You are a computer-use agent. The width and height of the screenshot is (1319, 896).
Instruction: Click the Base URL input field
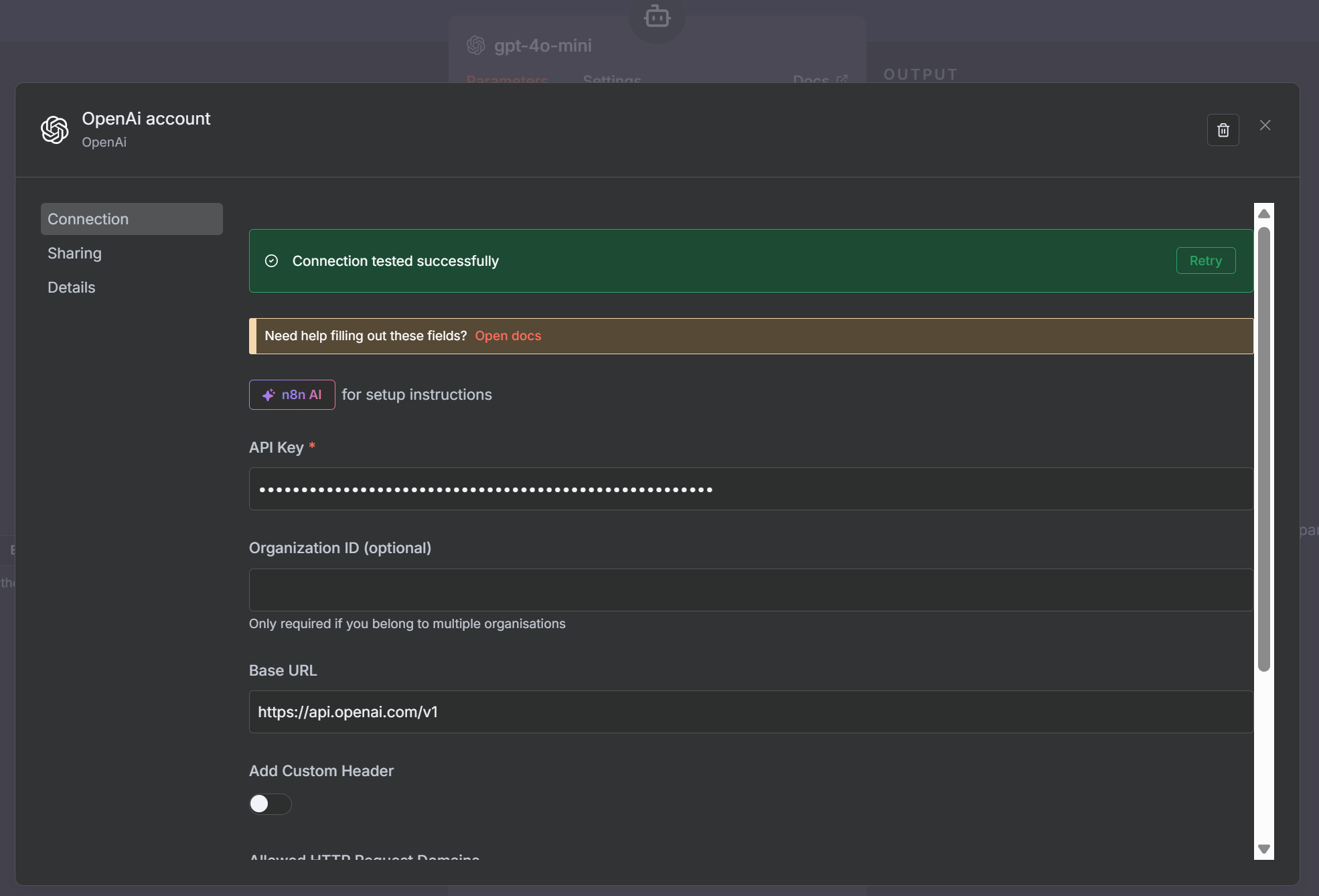[750, 712]
